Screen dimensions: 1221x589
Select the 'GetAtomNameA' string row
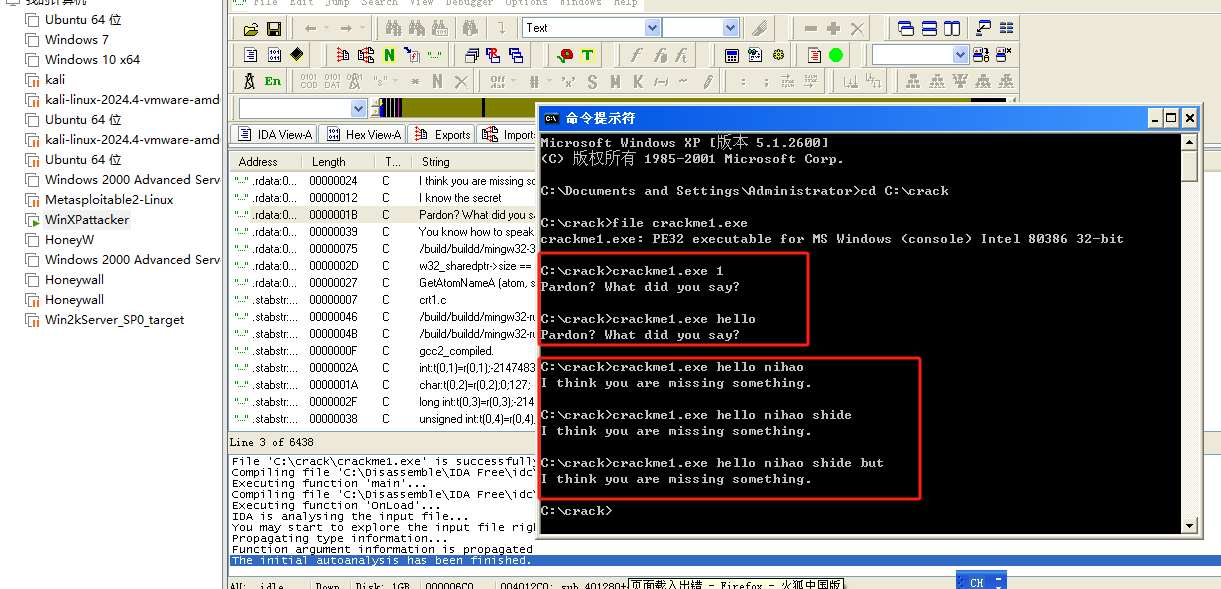click(x=383, y=283)
